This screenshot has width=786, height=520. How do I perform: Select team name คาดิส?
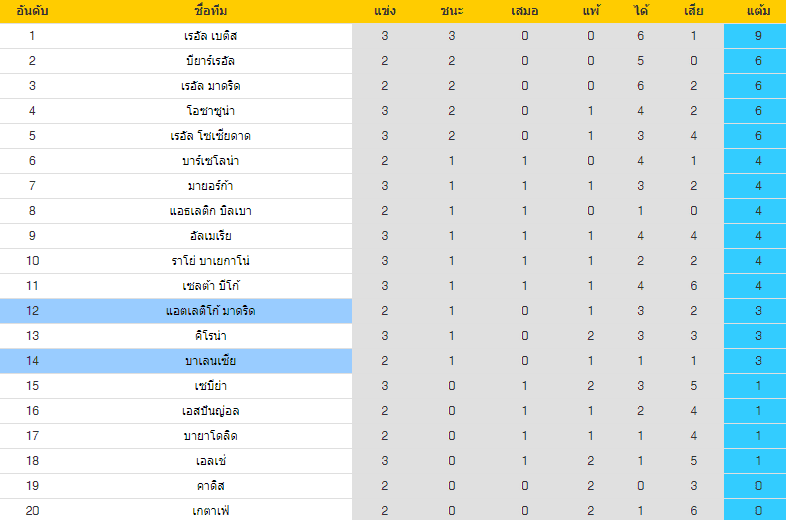[211, 486]
